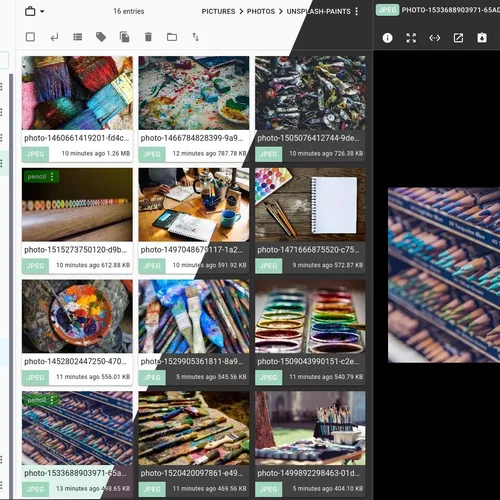Click the tag icon in the toolbar

101,37
